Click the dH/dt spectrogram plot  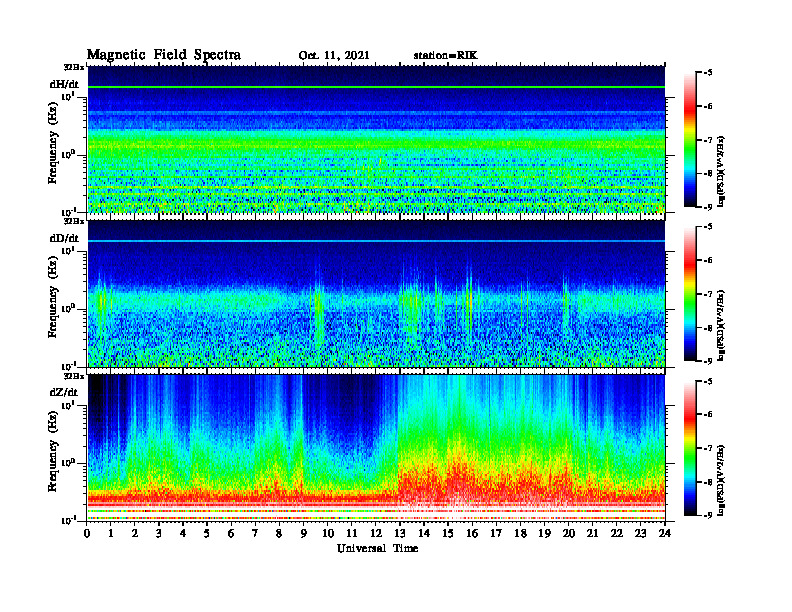coord(376,139)
